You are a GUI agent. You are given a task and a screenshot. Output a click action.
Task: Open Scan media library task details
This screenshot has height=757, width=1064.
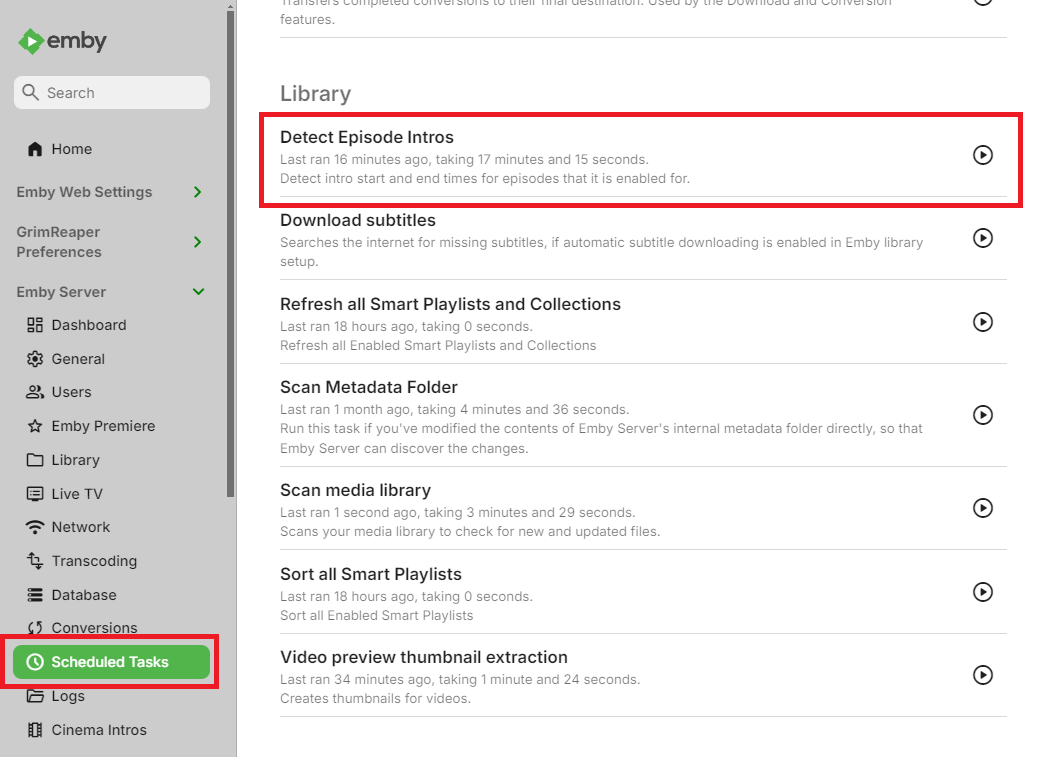click(355, 490)
